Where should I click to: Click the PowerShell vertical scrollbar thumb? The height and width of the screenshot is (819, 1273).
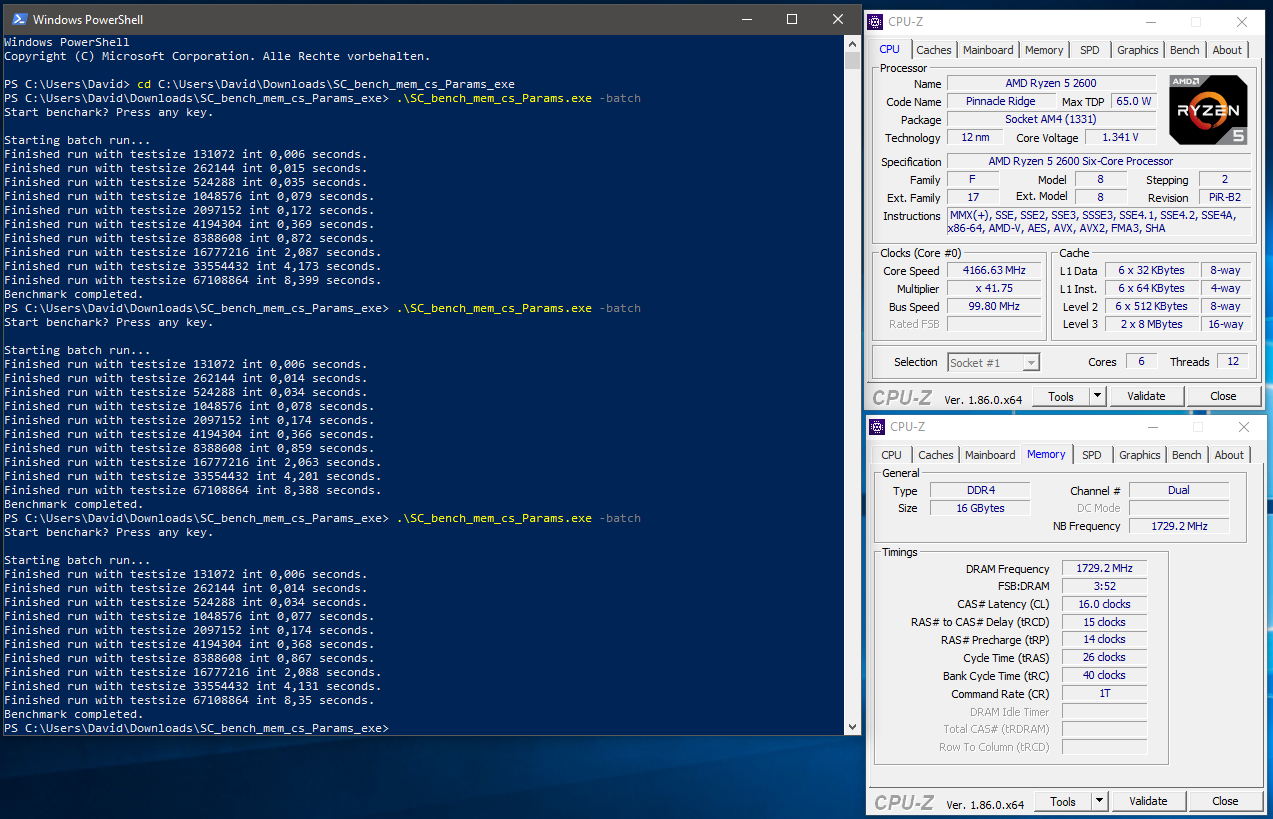click(852, 60)
